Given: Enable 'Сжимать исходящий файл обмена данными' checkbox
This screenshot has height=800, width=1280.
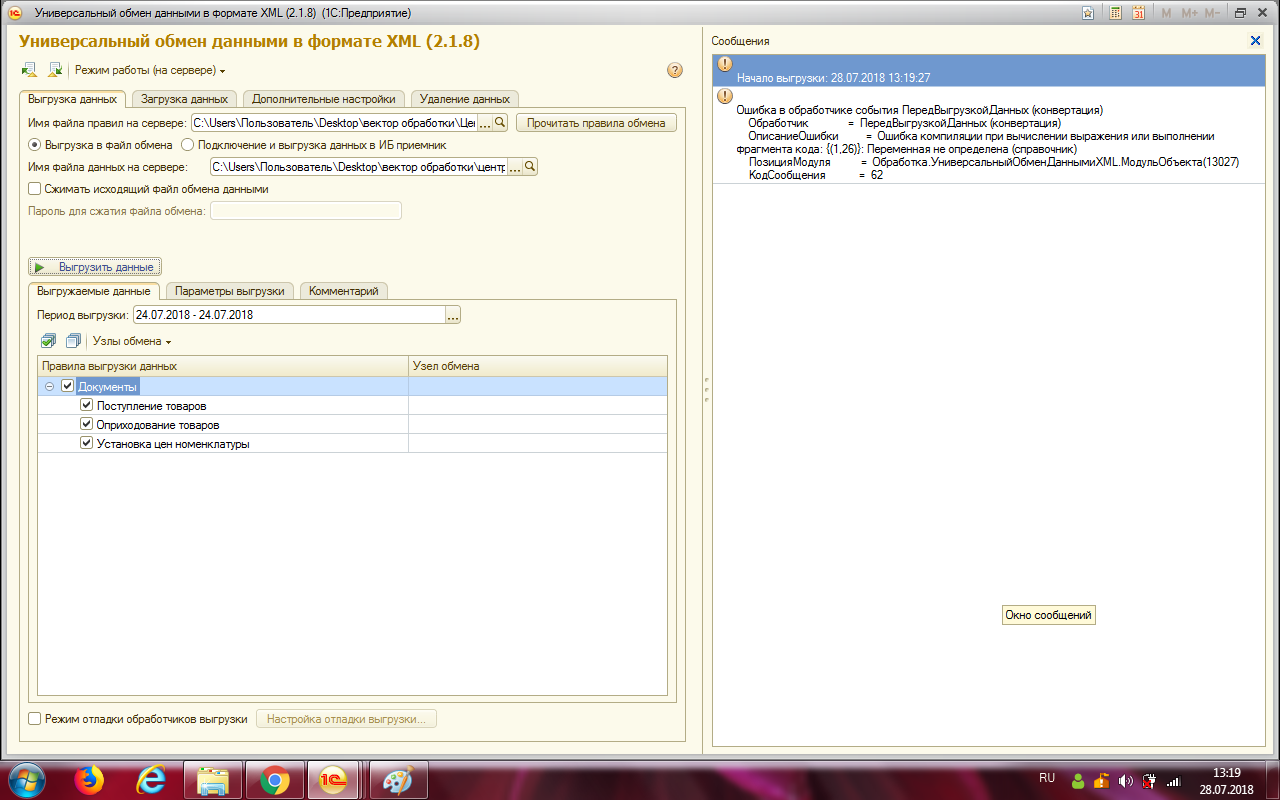Looking at the screenshot, I should pyautogui.click(x=35, y=188).
